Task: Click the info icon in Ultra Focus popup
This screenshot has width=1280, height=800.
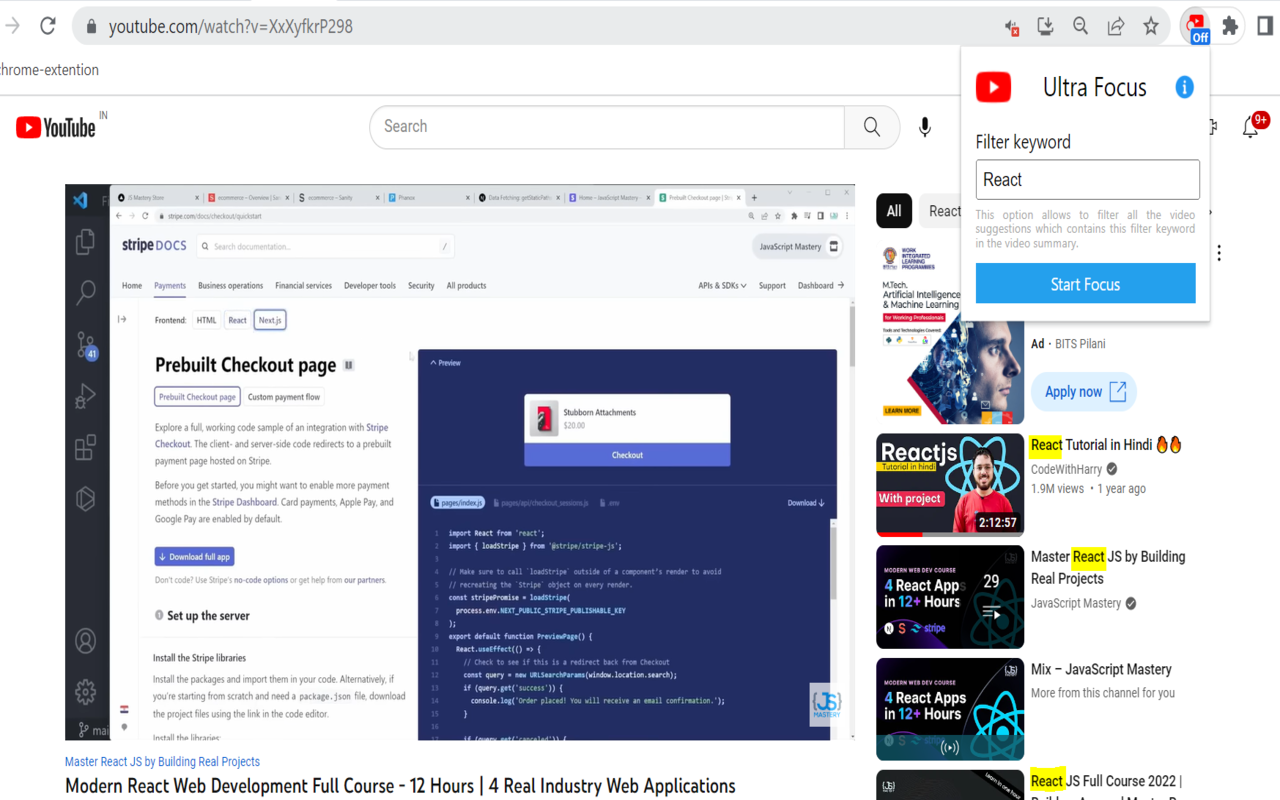Action: tap(1184, 87)
